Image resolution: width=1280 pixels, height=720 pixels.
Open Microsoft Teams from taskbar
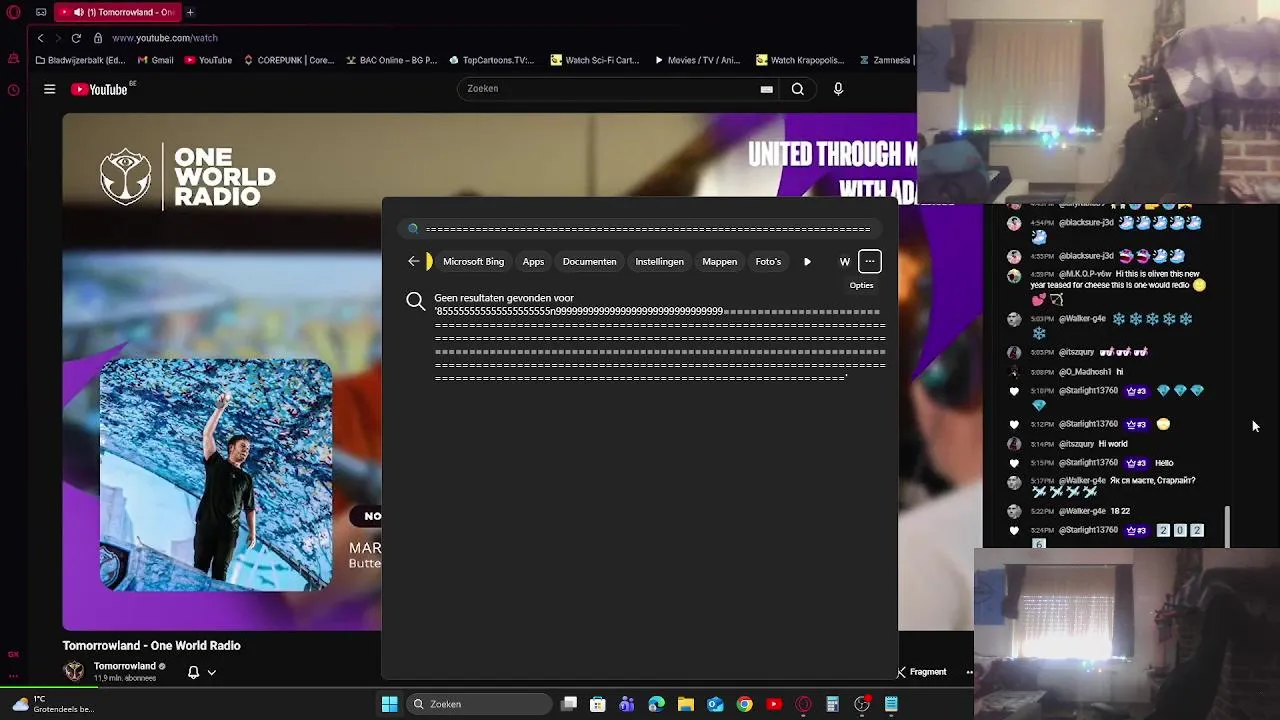point(627,704)
